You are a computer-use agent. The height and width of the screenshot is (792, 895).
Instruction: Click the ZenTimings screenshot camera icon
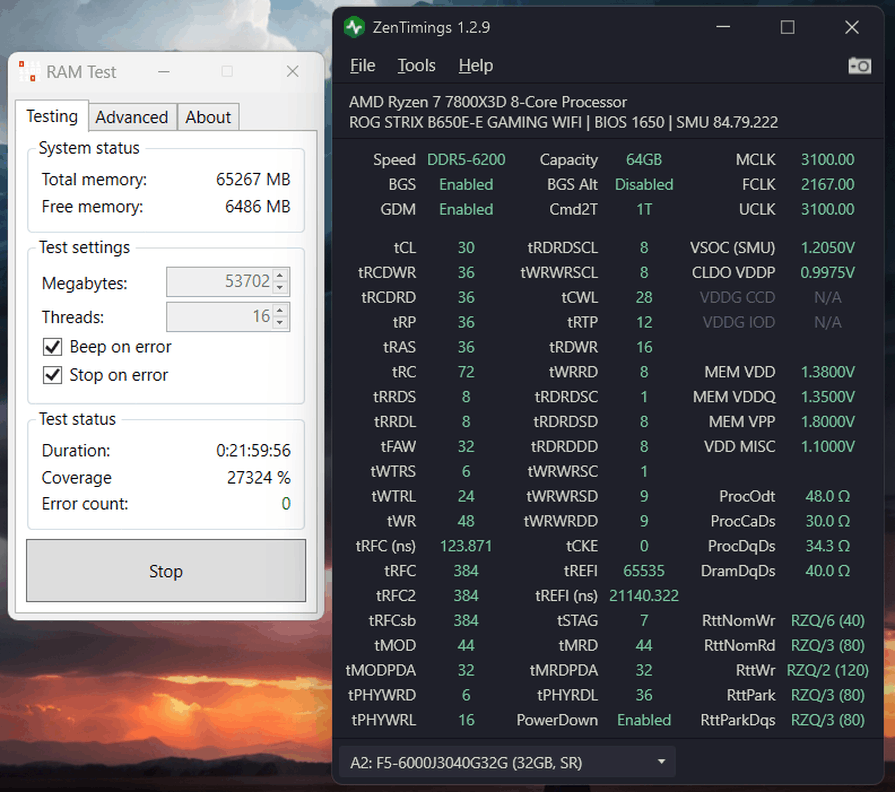pos(859,66)
